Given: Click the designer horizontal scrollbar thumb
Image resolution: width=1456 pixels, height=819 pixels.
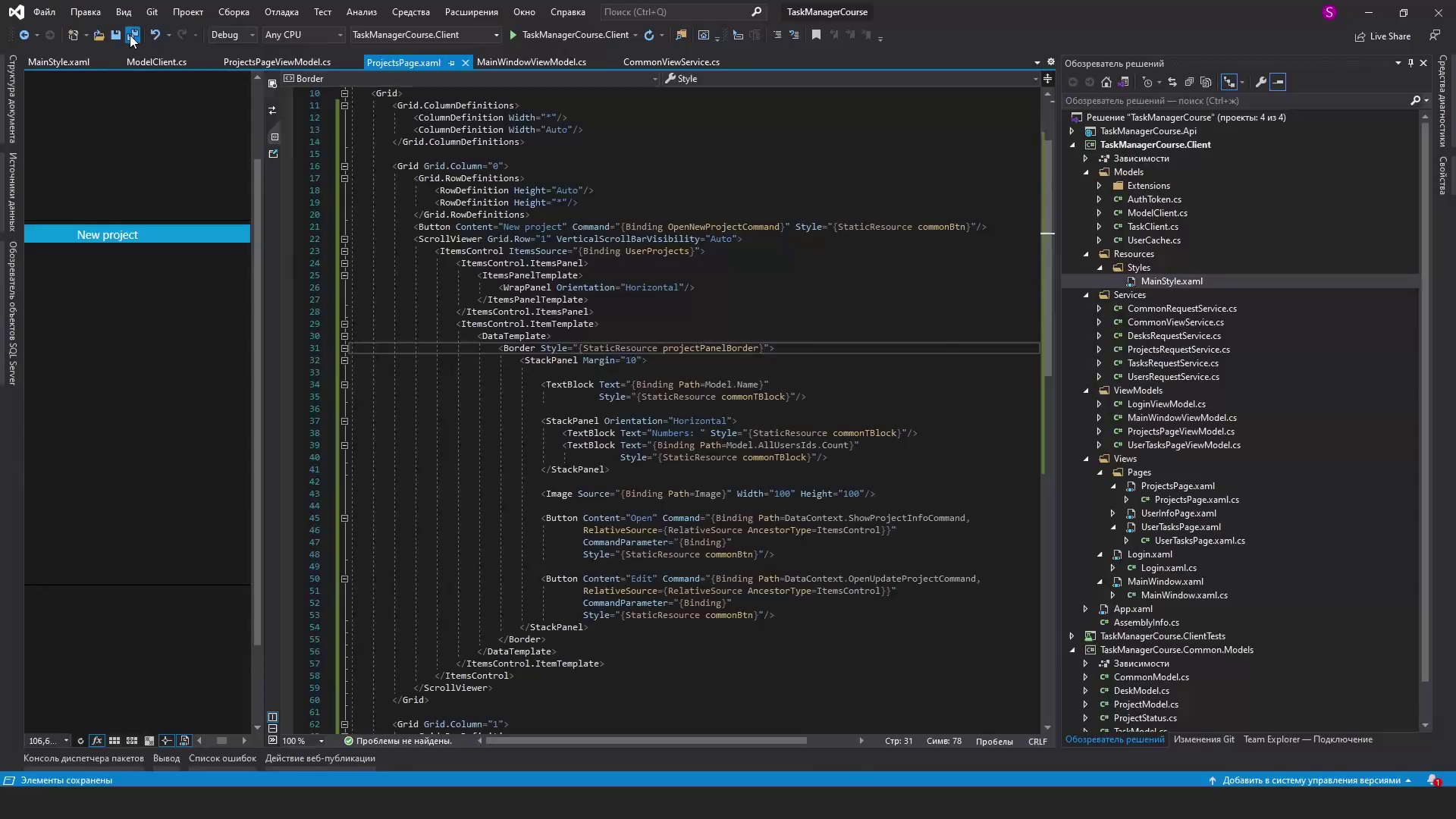Looking at the screenshot, I should coord(221,741).
